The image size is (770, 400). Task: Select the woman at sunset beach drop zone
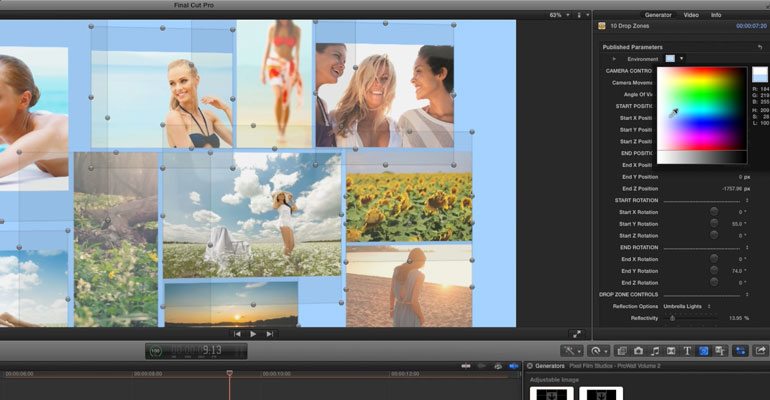point(409,286)
